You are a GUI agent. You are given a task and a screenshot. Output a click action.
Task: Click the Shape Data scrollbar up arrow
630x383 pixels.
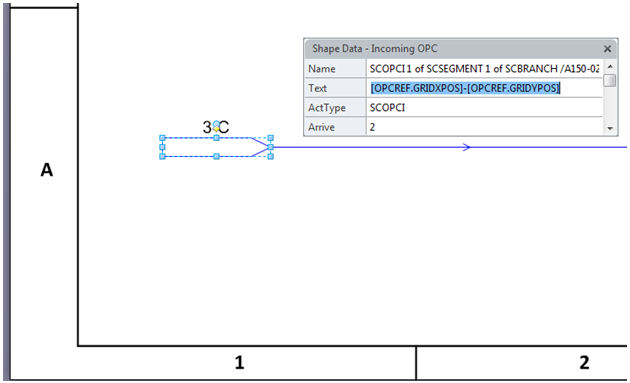(x=610, y=66)
